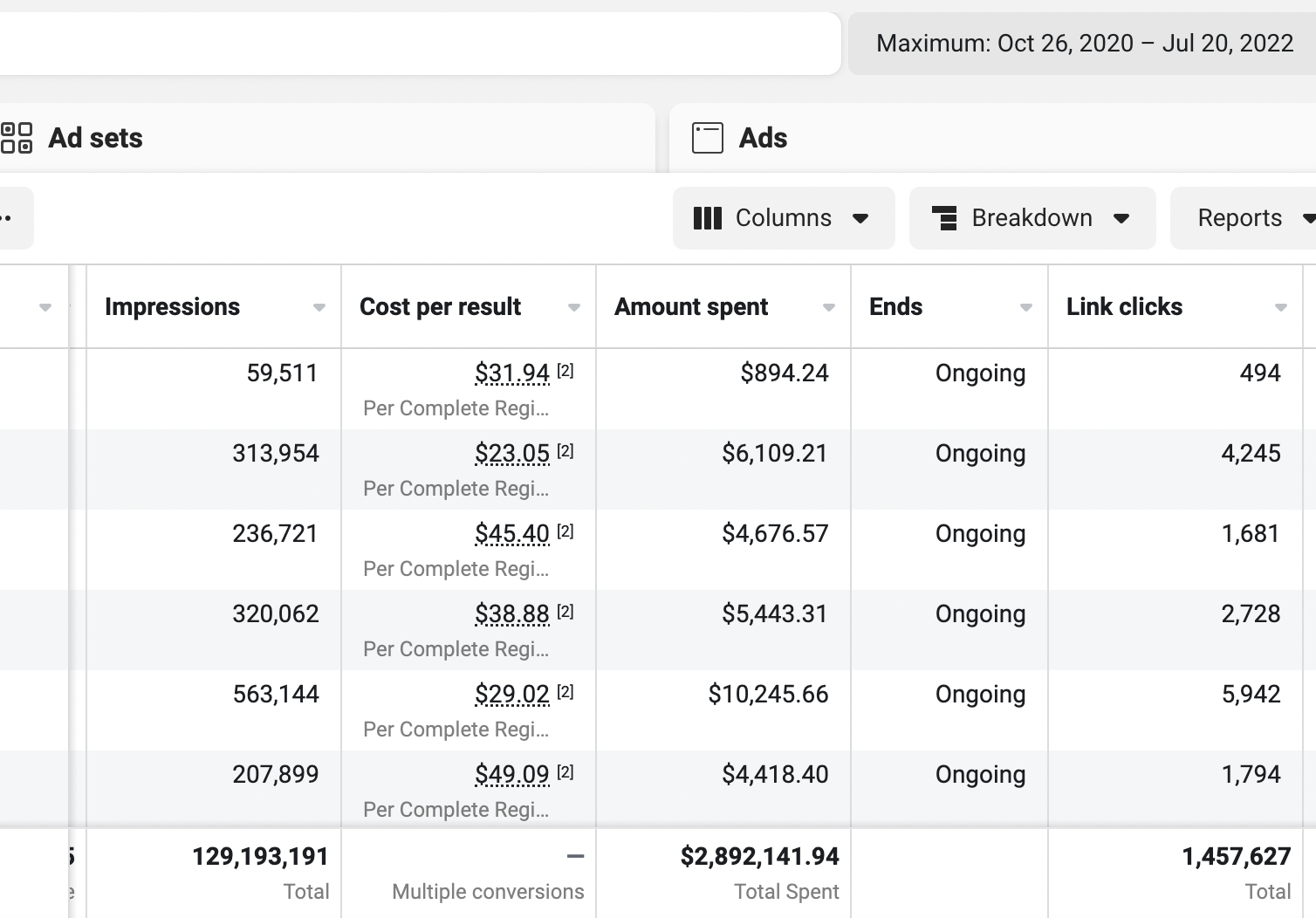Open the Maximum date range selector
Image resolution: width=1316 pixels, height=918 pixels.
(x=1084, y=44)
